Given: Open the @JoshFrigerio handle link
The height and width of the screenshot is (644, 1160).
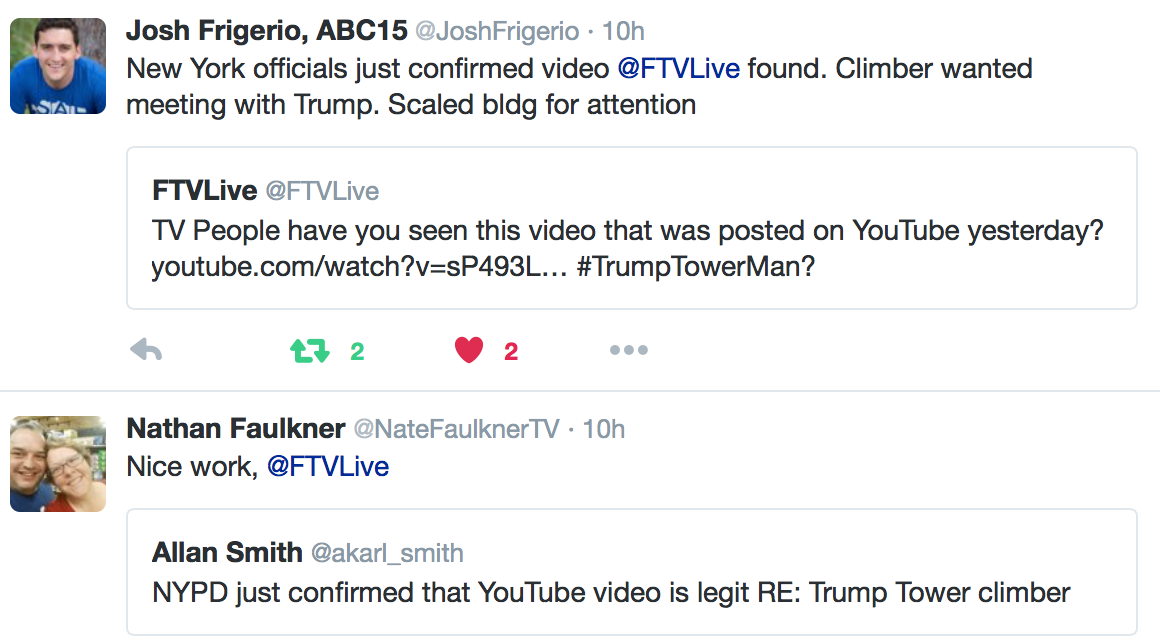Looking at the screenshot, I should coord(497,32).
